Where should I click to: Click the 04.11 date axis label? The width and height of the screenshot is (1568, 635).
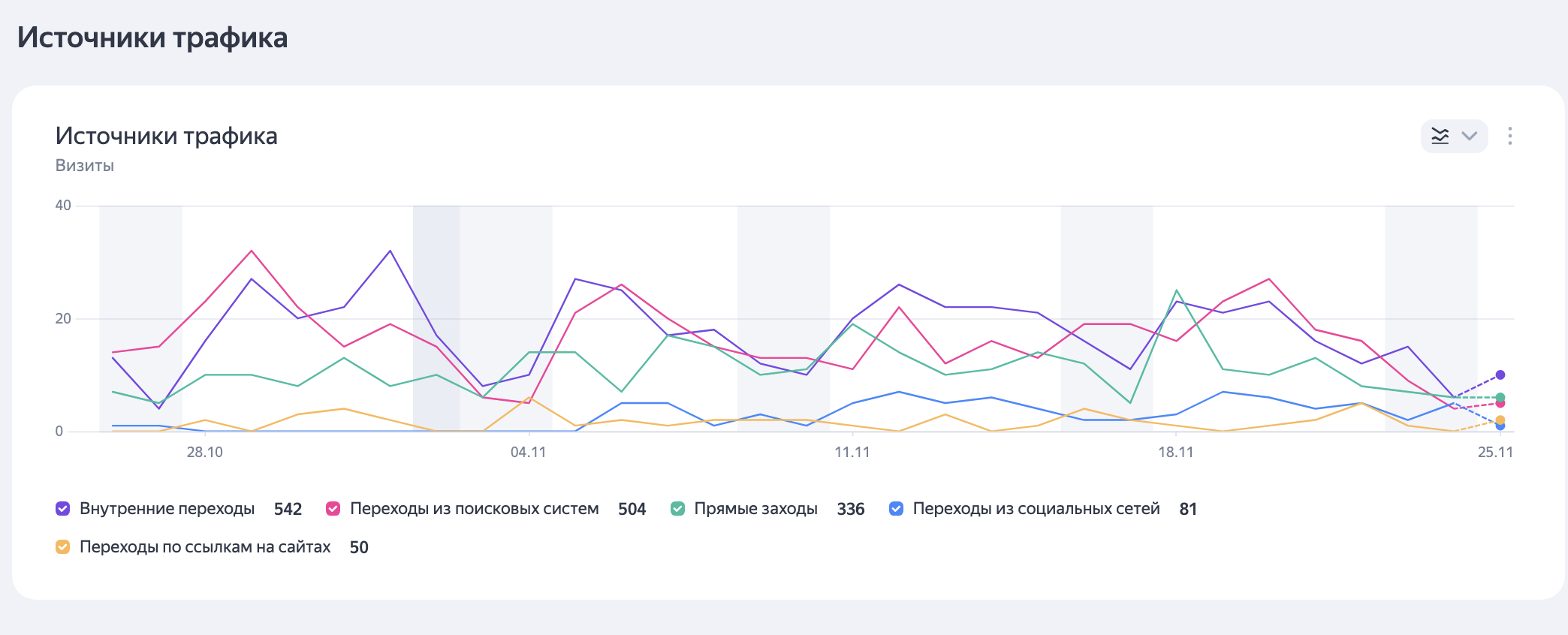(x=528, y=453)
